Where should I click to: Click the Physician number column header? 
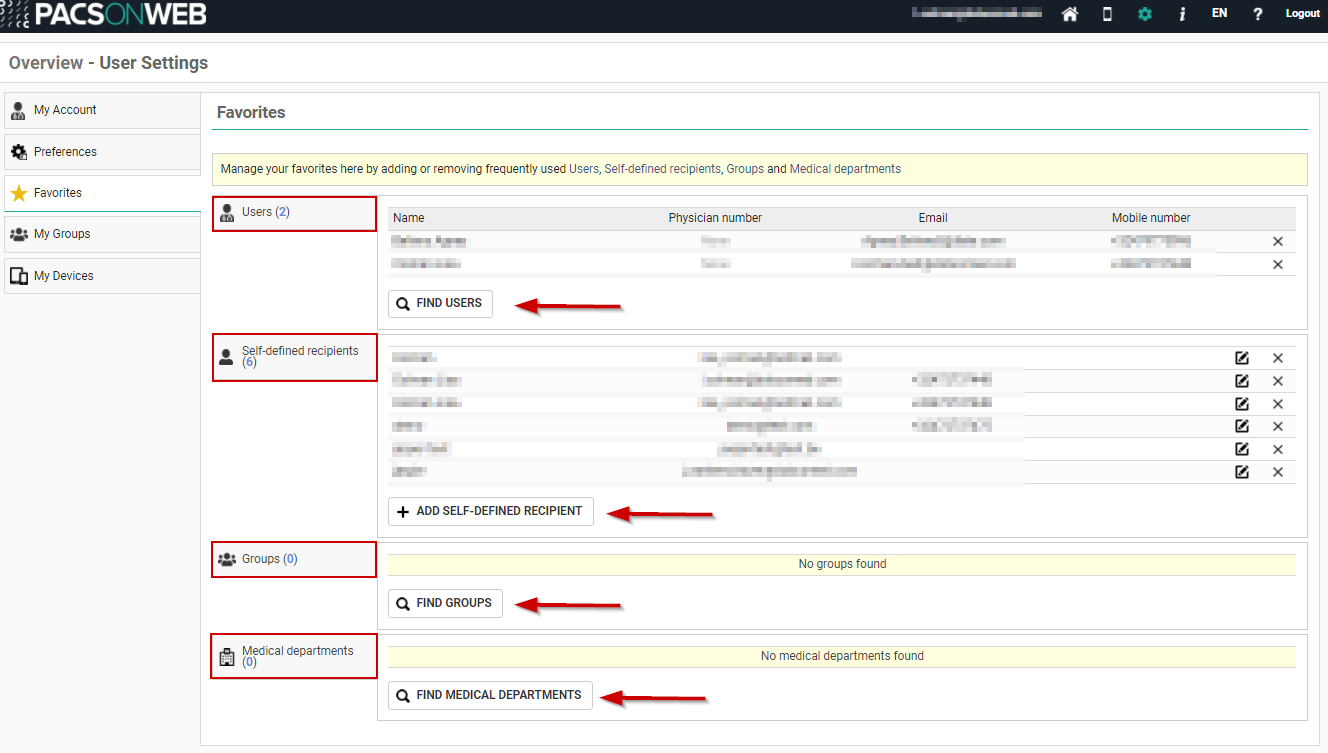pyautogui.click(x=715, y=218)
